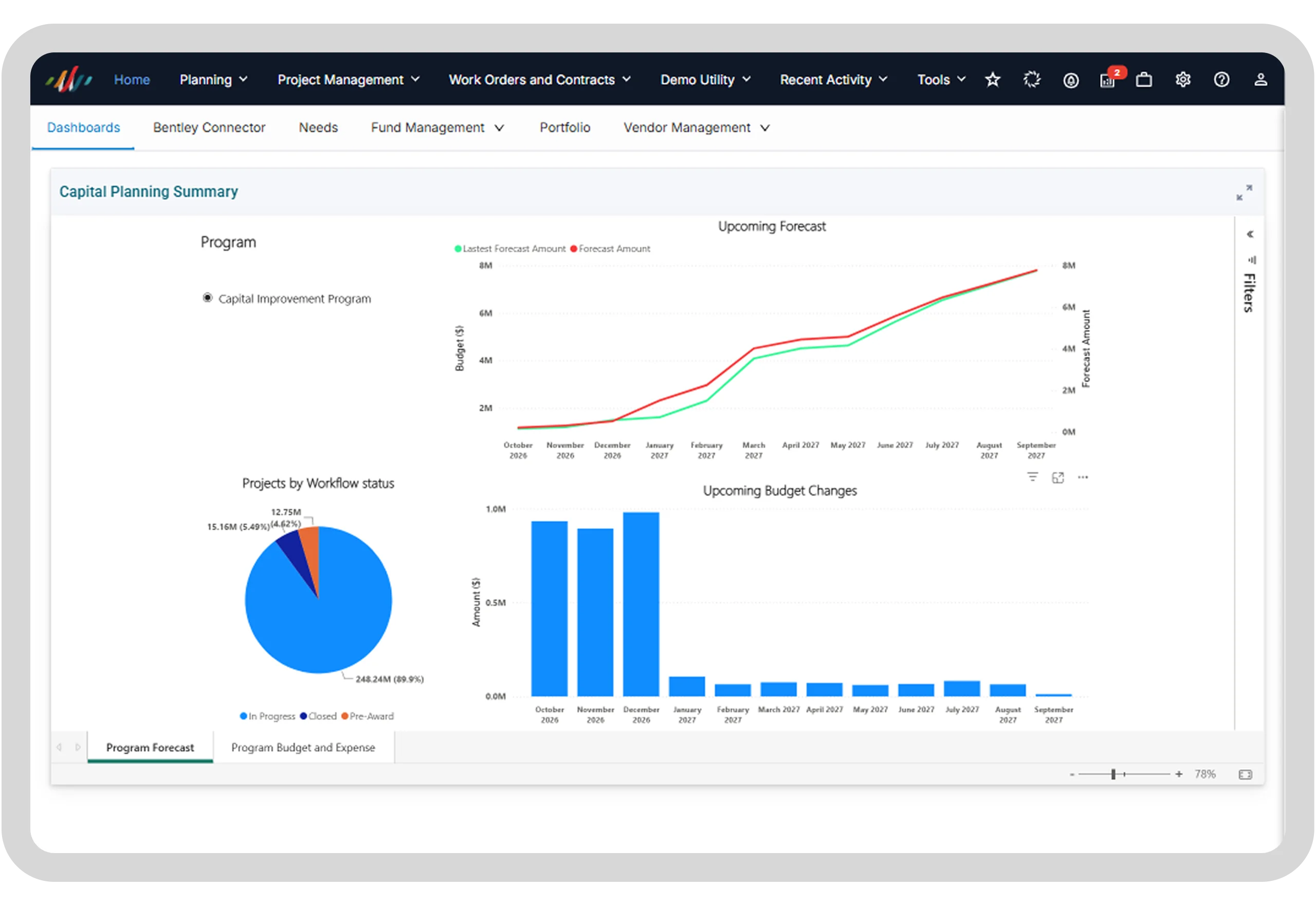The image size is (1316, 906).
Task: Expand the Fund Management dropdown
Action: [437, 128]
